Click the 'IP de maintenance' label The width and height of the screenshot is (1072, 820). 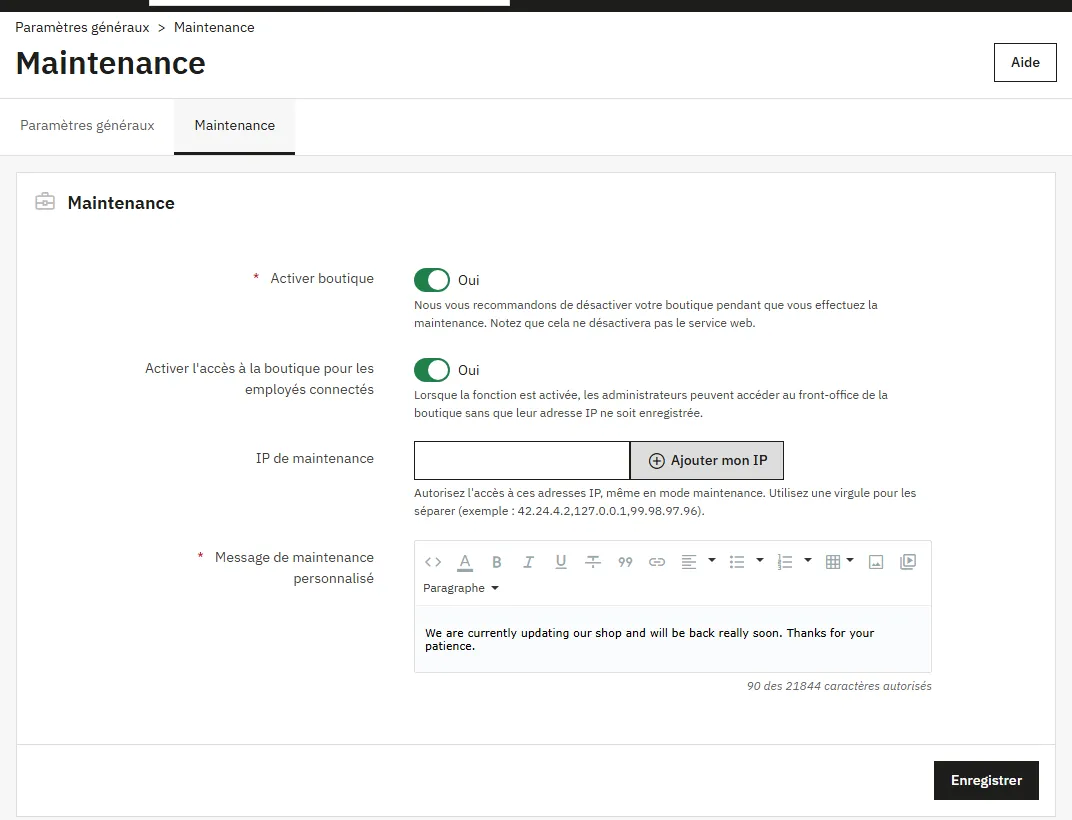[314, 458]
